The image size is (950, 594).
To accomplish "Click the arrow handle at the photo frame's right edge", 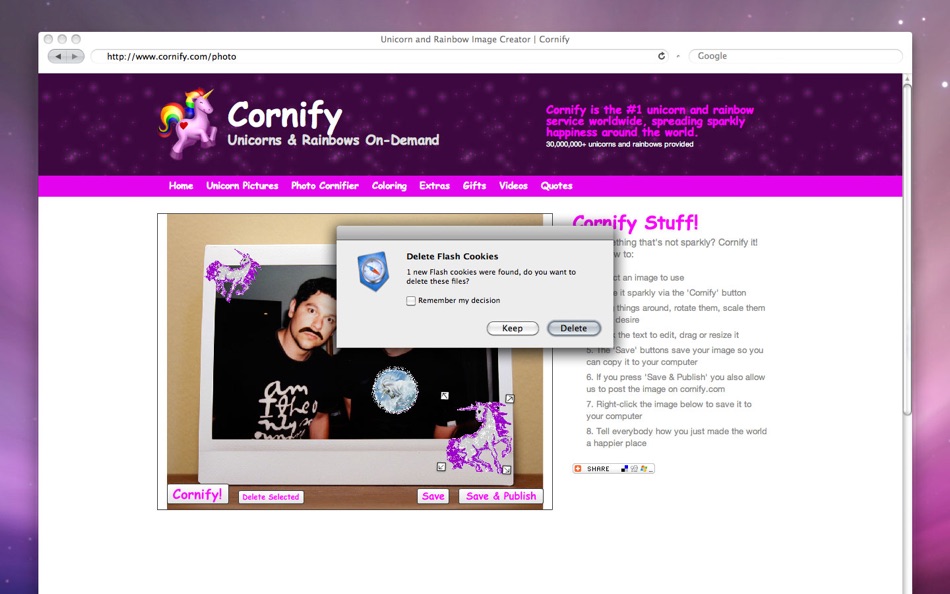I will [510, 398].
